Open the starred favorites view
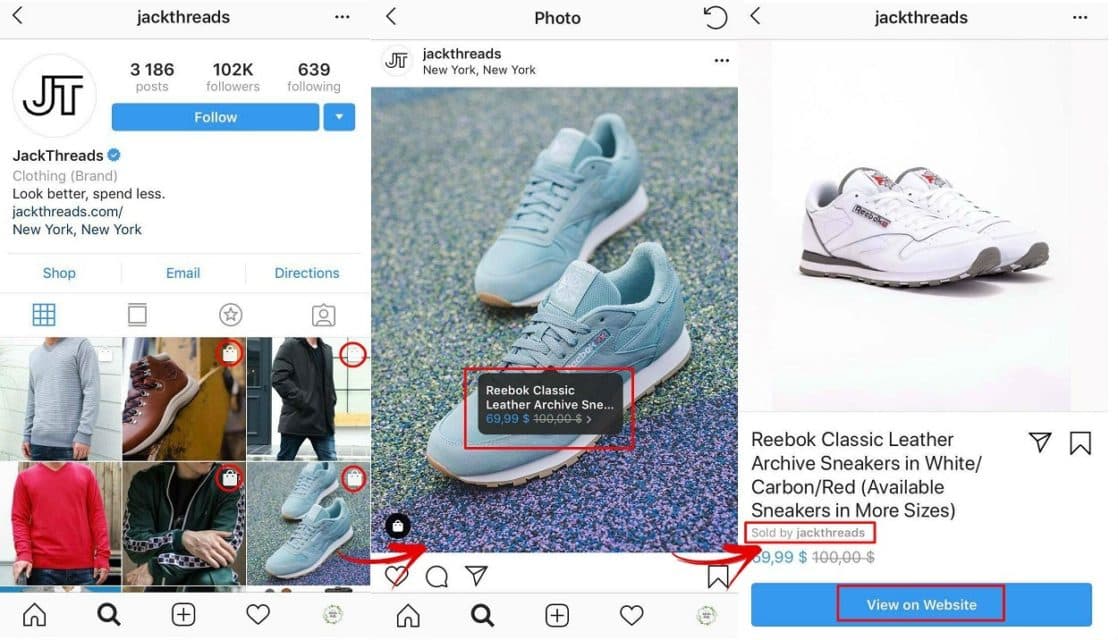This screenshot has width=1118, height=640. [x=230, y=314]
